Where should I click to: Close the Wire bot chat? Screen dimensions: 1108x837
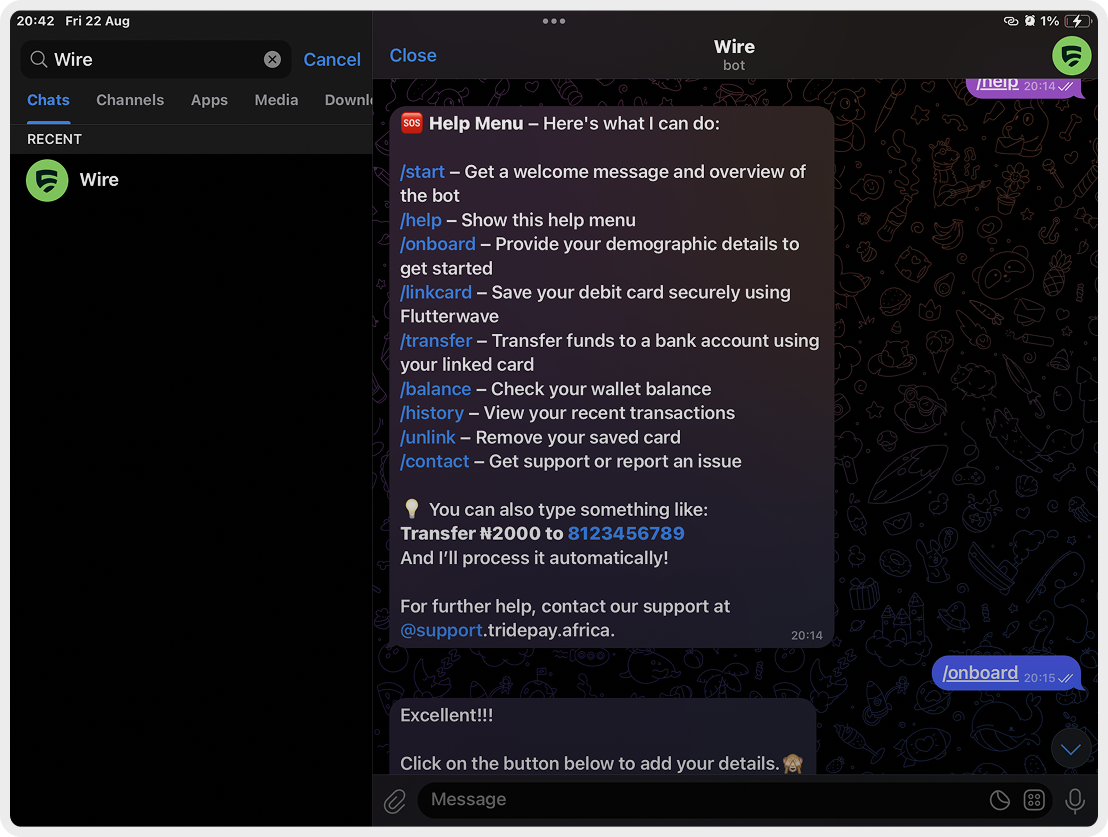(x=413, y=55)
